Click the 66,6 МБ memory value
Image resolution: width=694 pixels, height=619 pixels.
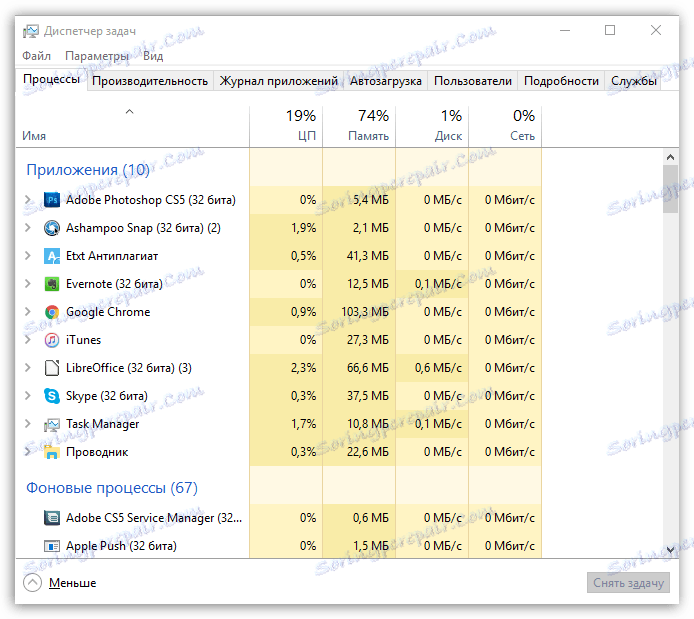coord(367,368)
